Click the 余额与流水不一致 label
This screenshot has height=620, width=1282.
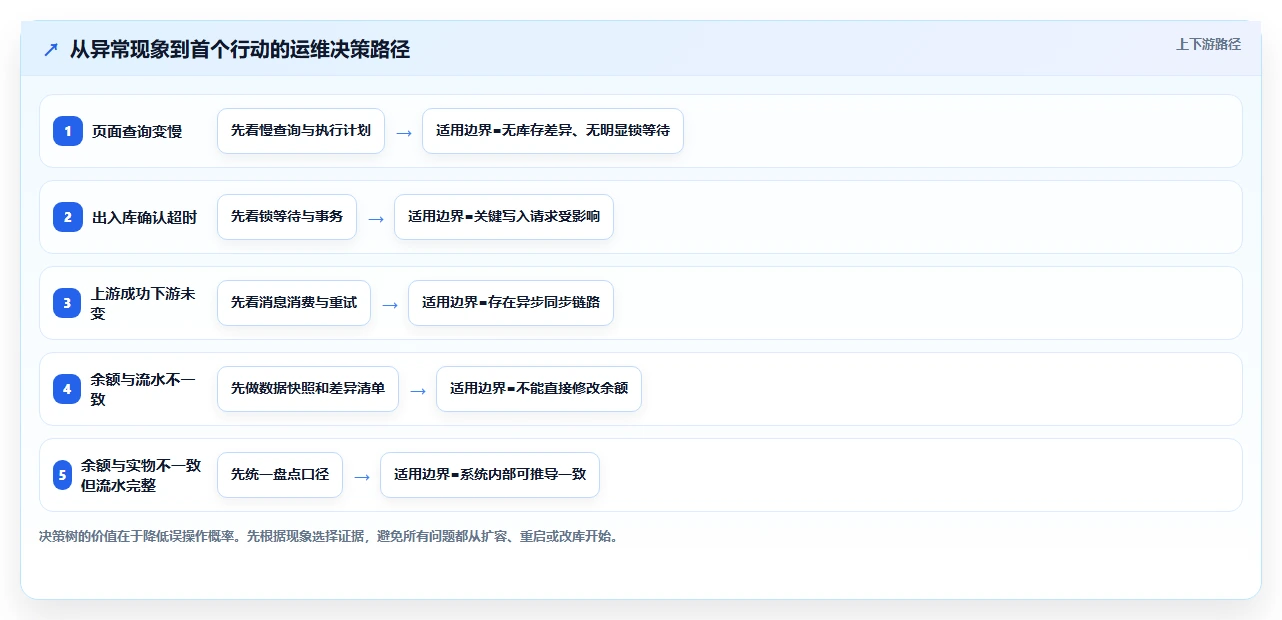[145, 389]
